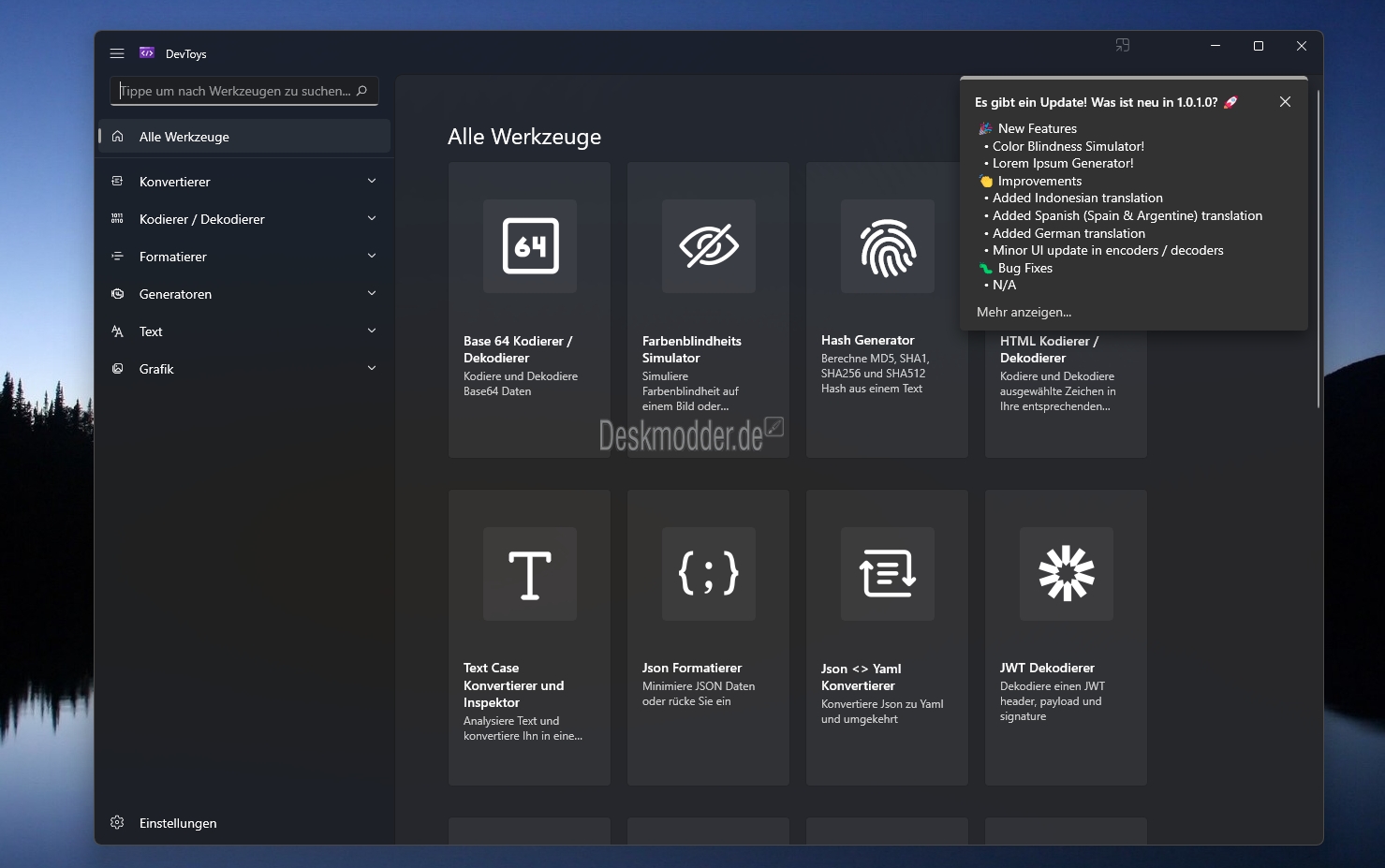
Task: Click the DevToys app logo icon
Action: tap(147, 53)
